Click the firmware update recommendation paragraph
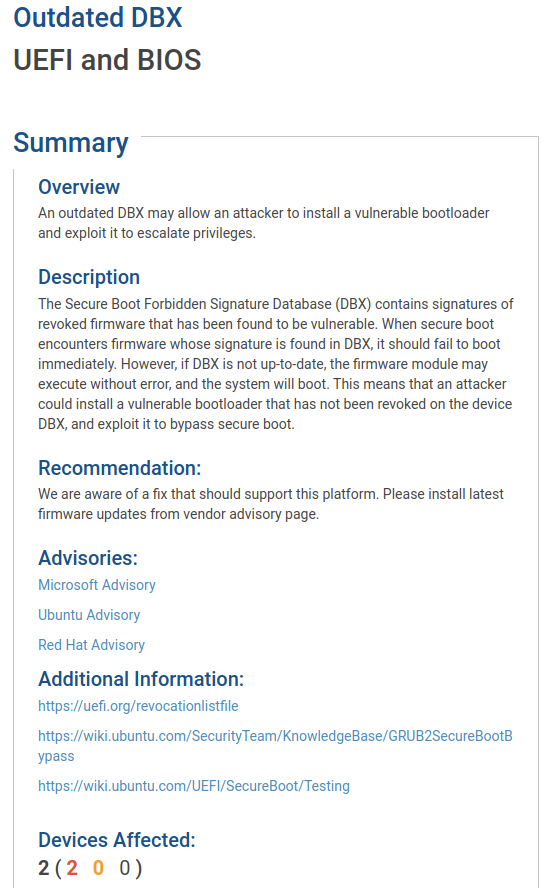Viewport: 548px width, 888px height. (x=271, y=504)
